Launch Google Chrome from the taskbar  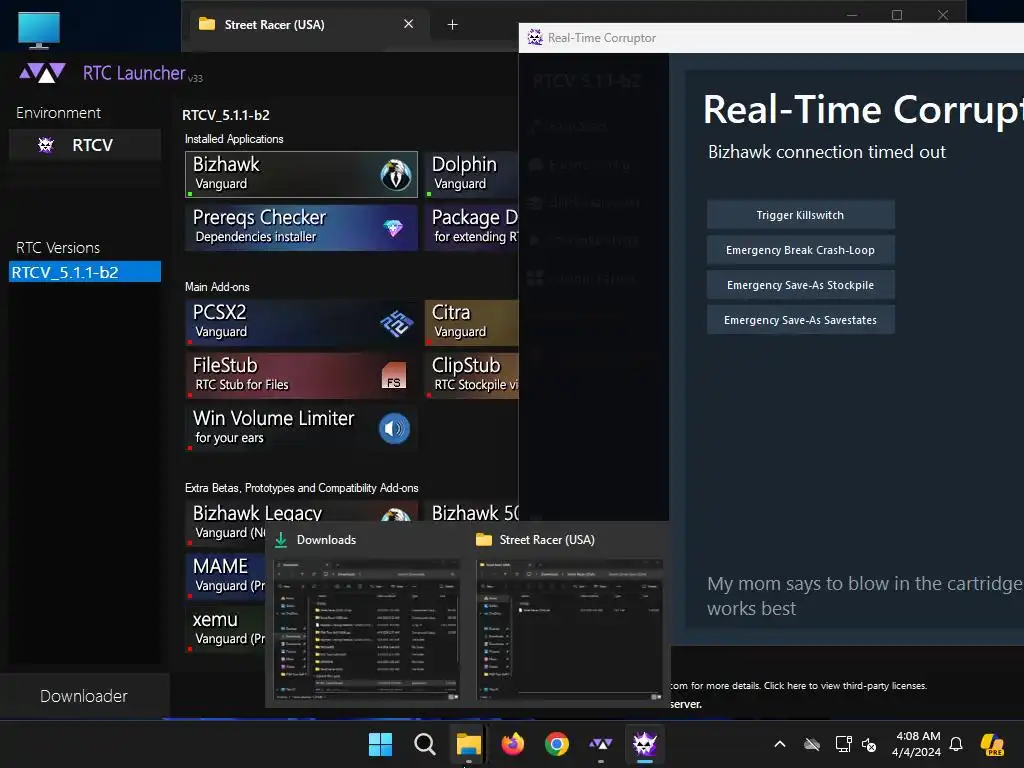tap(556, 744)
